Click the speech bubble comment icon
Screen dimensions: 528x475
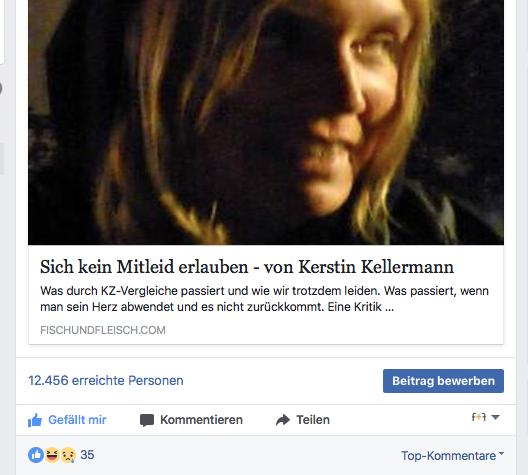click(147, 420)
